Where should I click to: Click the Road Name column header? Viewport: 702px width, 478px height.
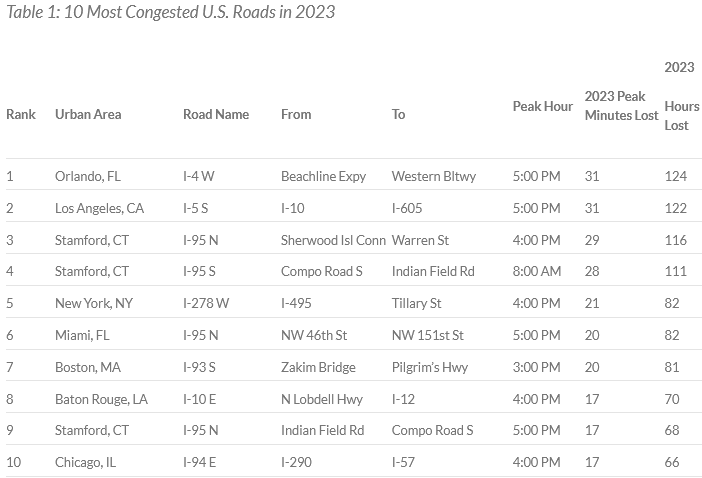coord(216,114)
